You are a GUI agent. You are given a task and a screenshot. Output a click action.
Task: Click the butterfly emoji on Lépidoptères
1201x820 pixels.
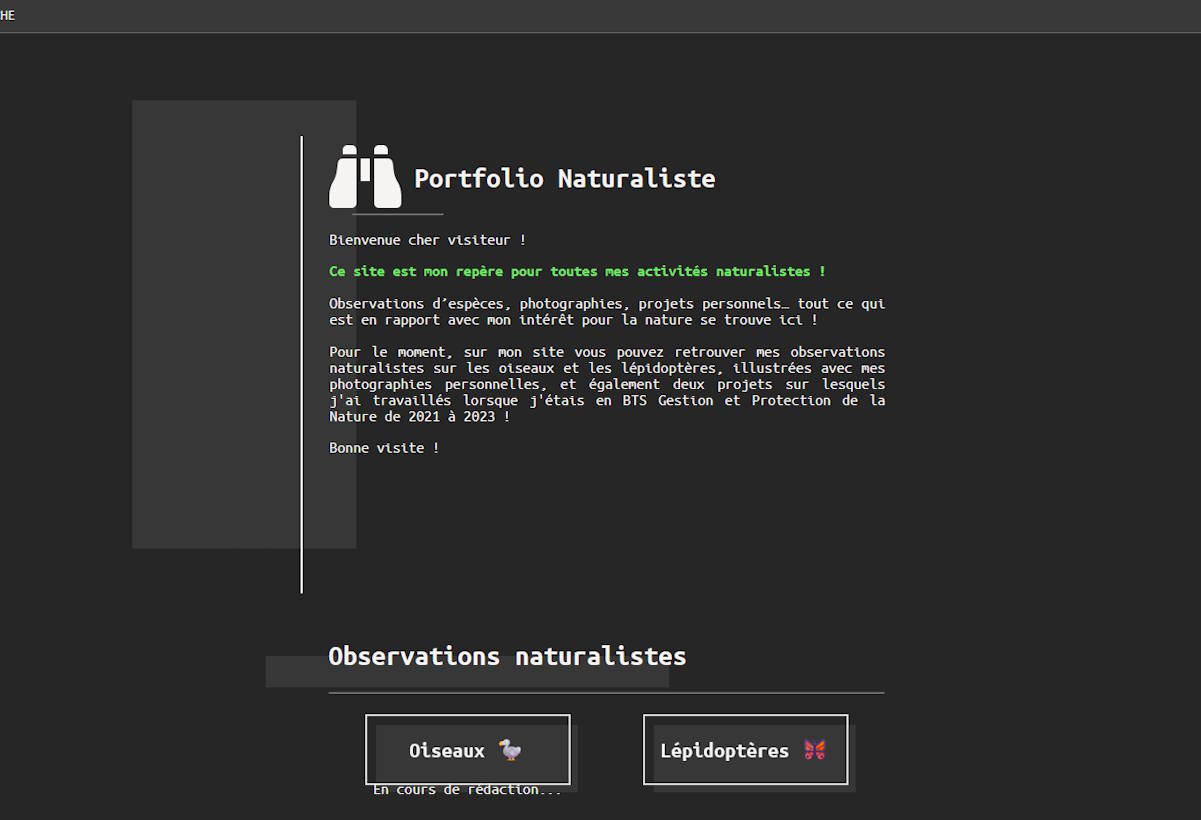816,749
